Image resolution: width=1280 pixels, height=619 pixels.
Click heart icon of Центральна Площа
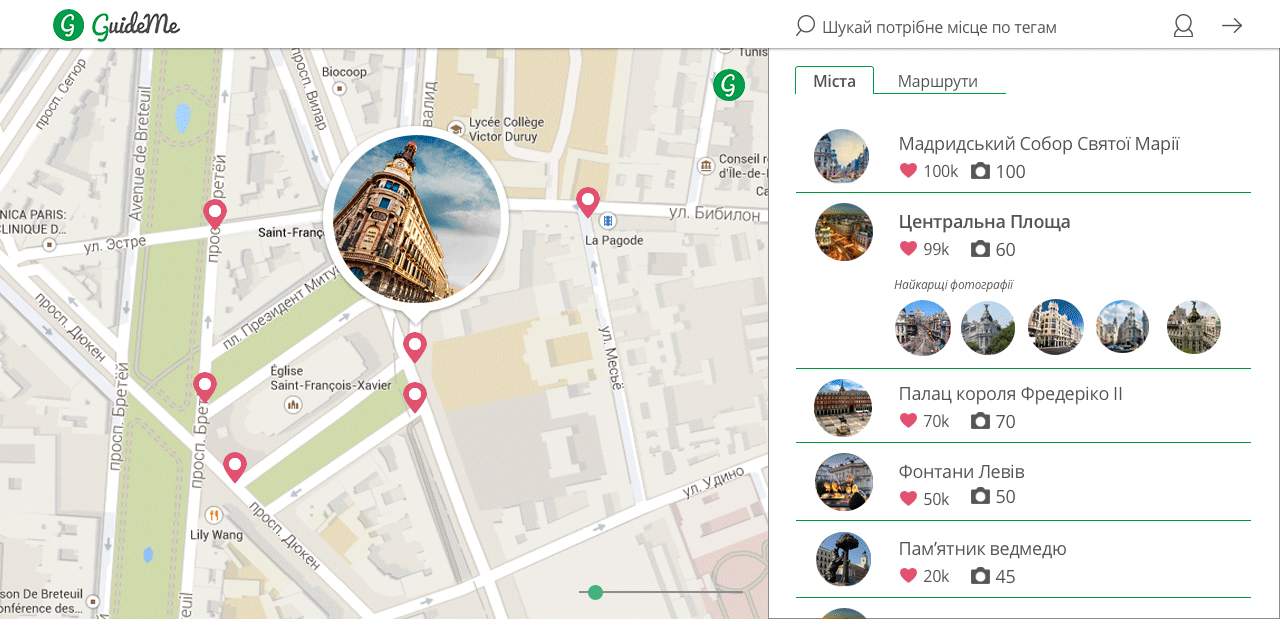(x=908, y=249)
